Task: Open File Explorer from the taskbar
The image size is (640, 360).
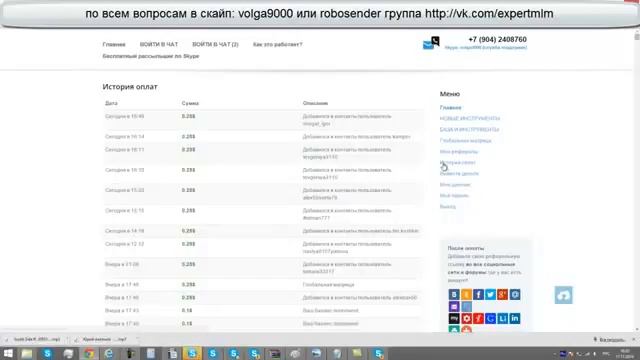Action: 27,353
